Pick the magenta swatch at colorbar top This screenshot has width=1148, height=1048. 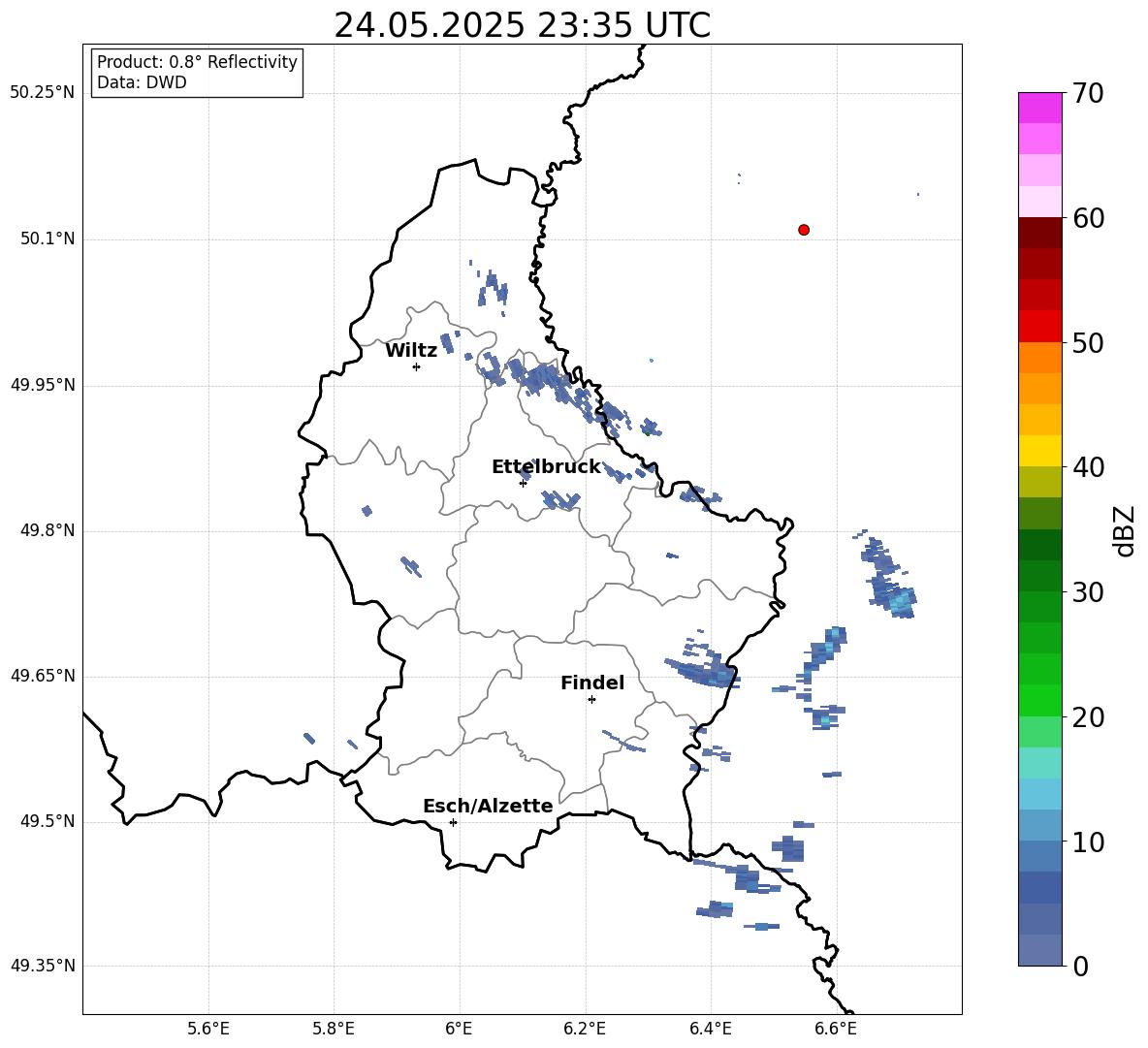point(1039,108)
